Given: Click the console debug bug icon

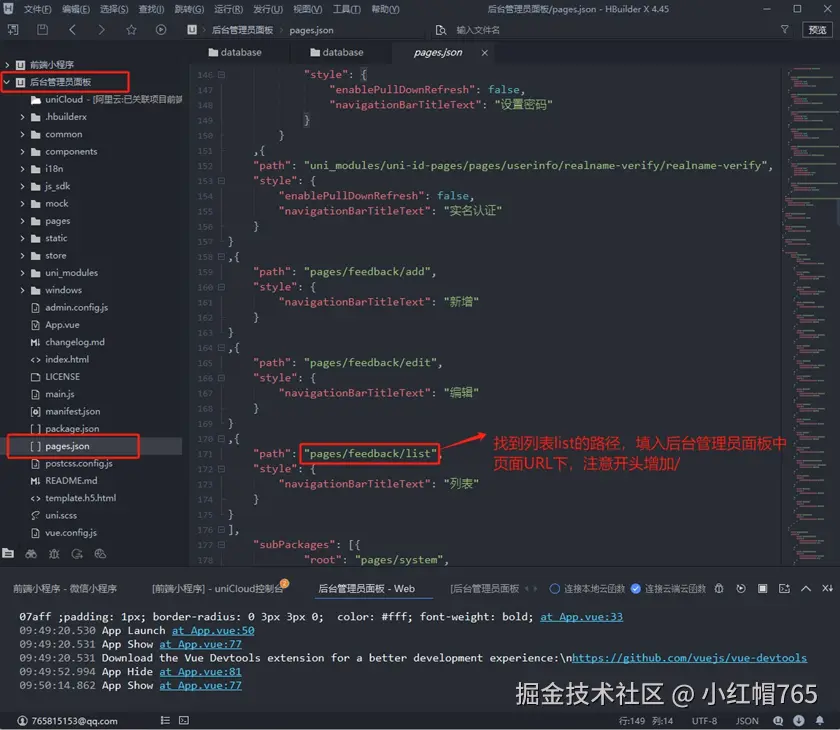Looking at the screenshot, I should [719, 589].
